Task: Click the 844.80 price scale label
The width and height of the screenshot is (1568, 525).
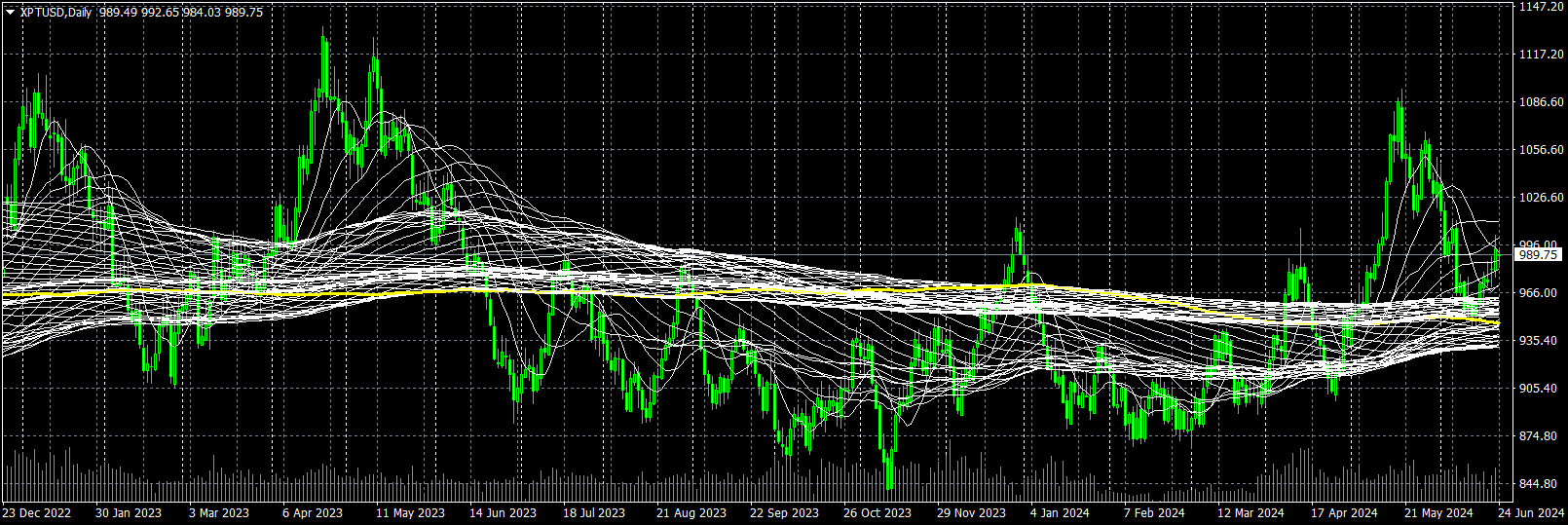Action: tap(1541, 484)
